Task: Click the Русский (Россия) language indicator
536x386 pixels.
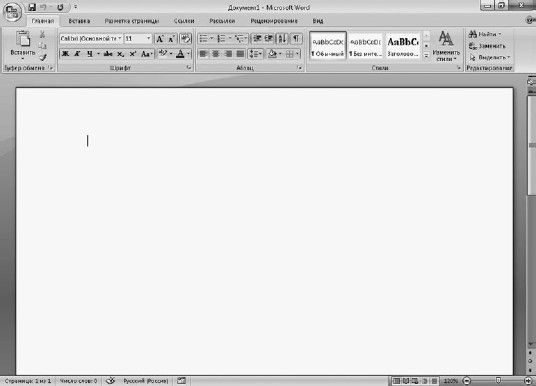Action: pos(146,381)
